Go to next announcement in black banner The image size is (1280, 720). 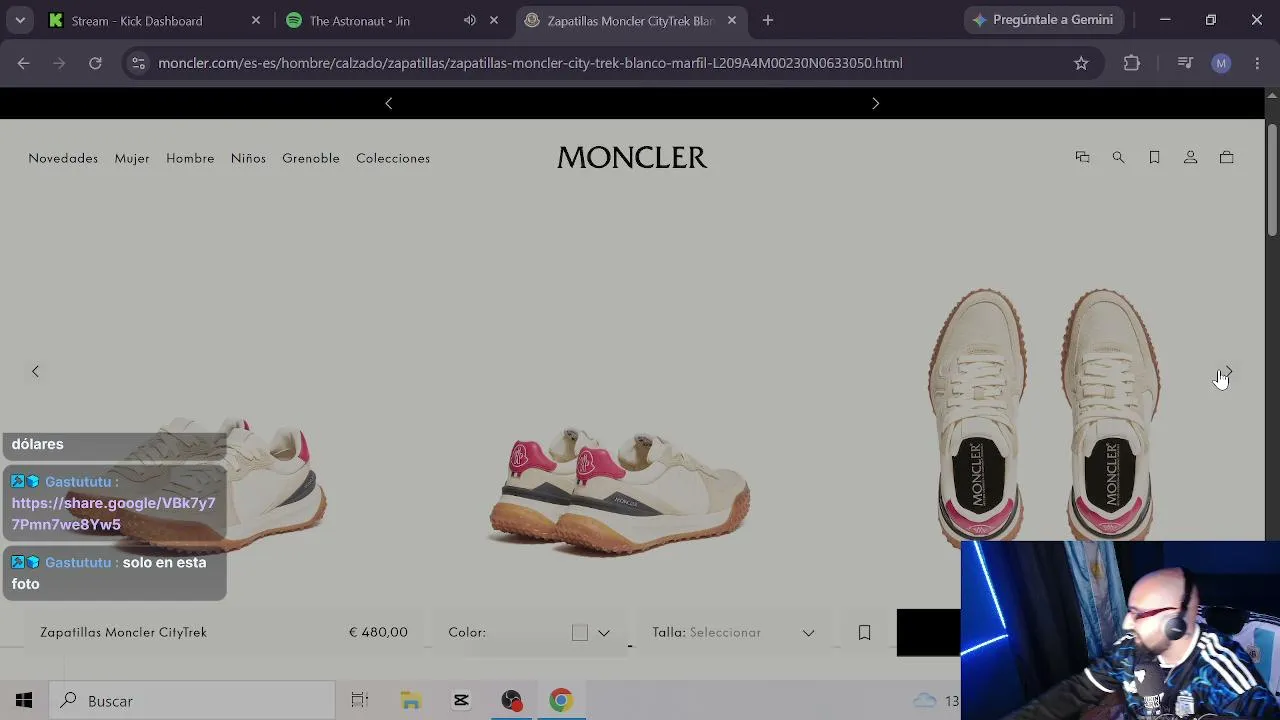(876, 103)
